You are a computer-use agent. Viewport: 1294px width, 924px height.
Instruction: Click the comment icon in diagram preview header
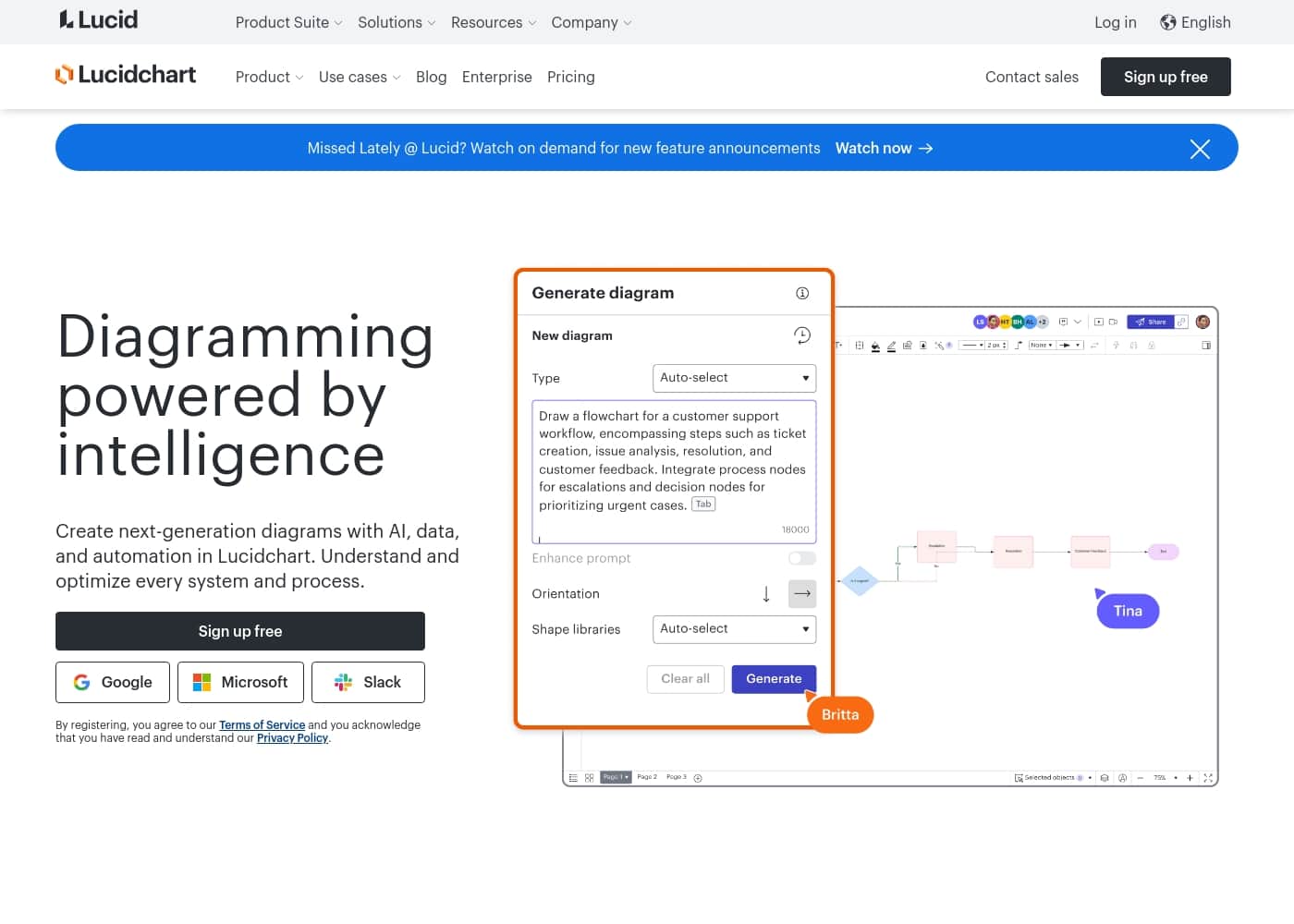pyautogui.click(x=1063, y=322)
